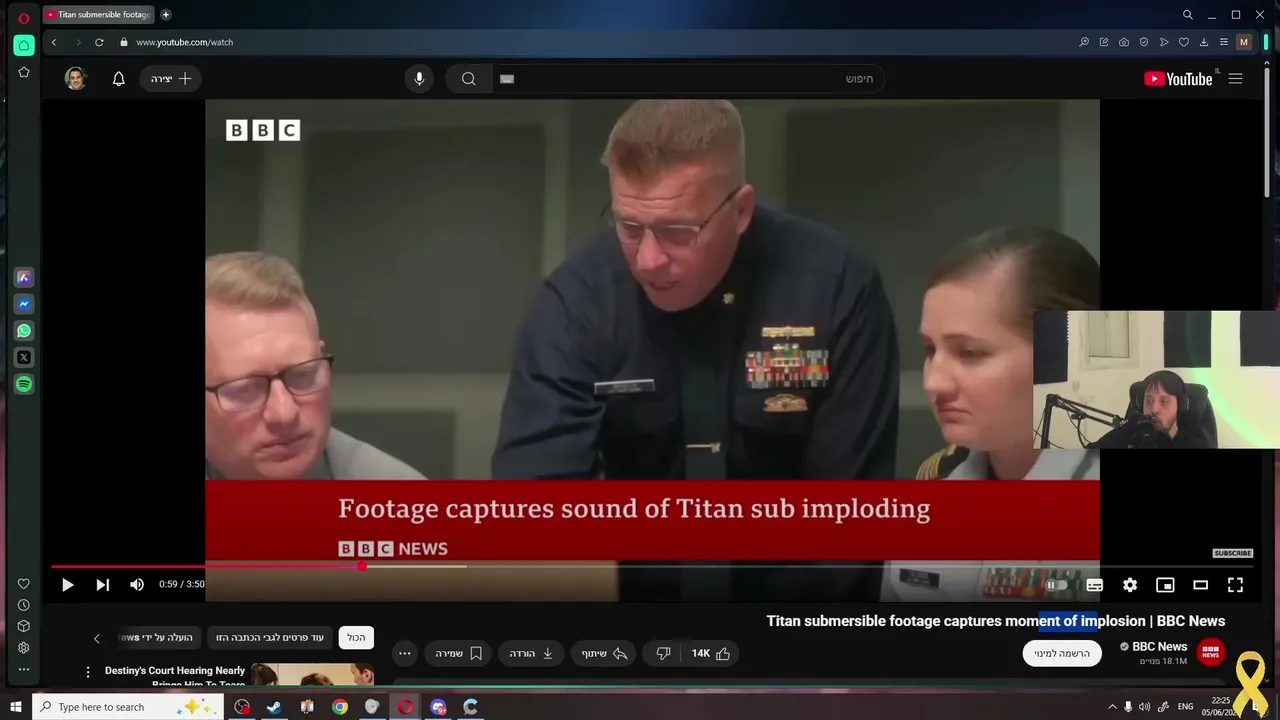The width and height of the screenshot is (1280, 720).
Task: Download the video via הורדה button
Action: pyautogui.click(x=531, y=653)
